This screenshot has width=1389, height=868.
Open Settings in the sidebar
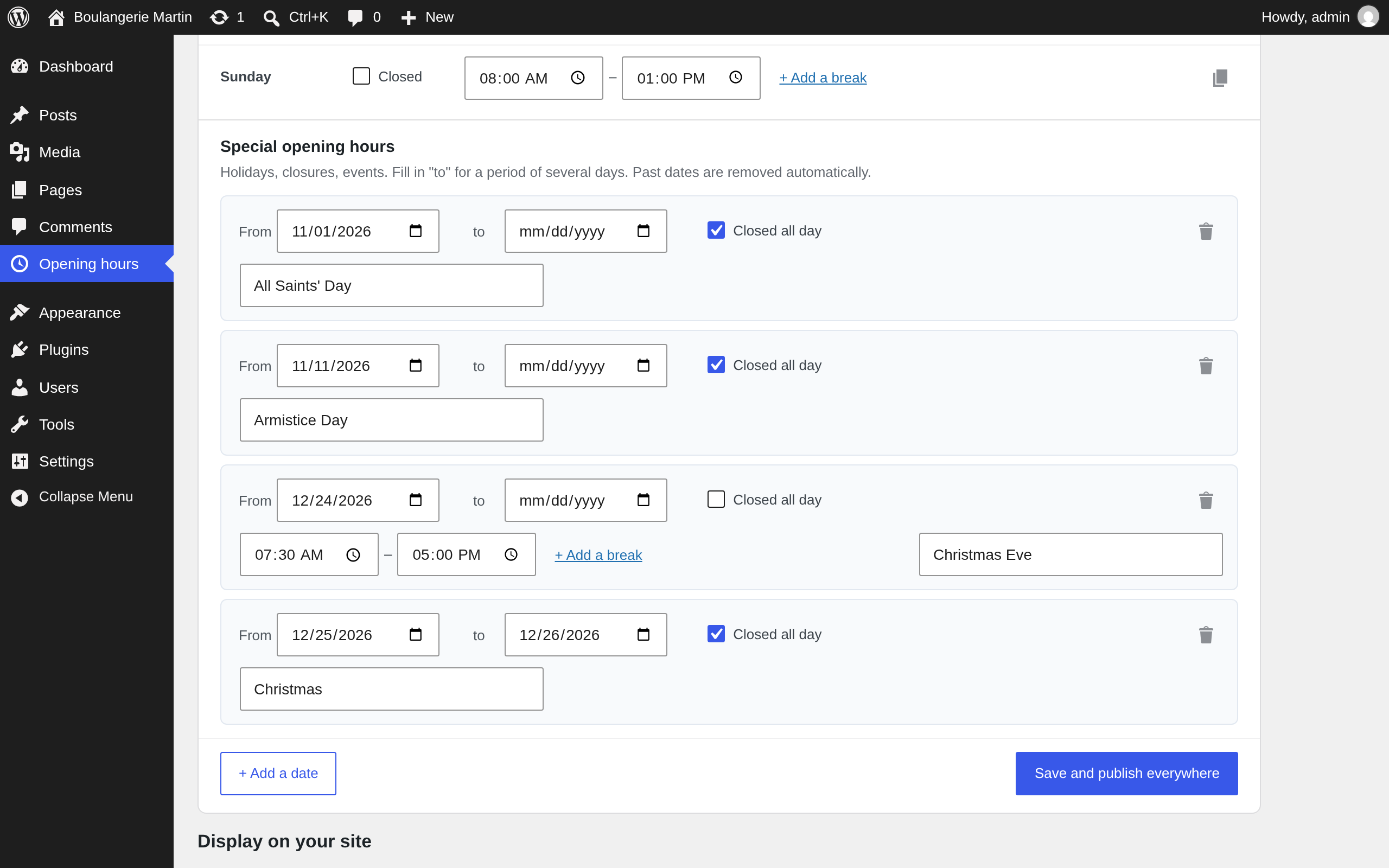tap(87, 461)
